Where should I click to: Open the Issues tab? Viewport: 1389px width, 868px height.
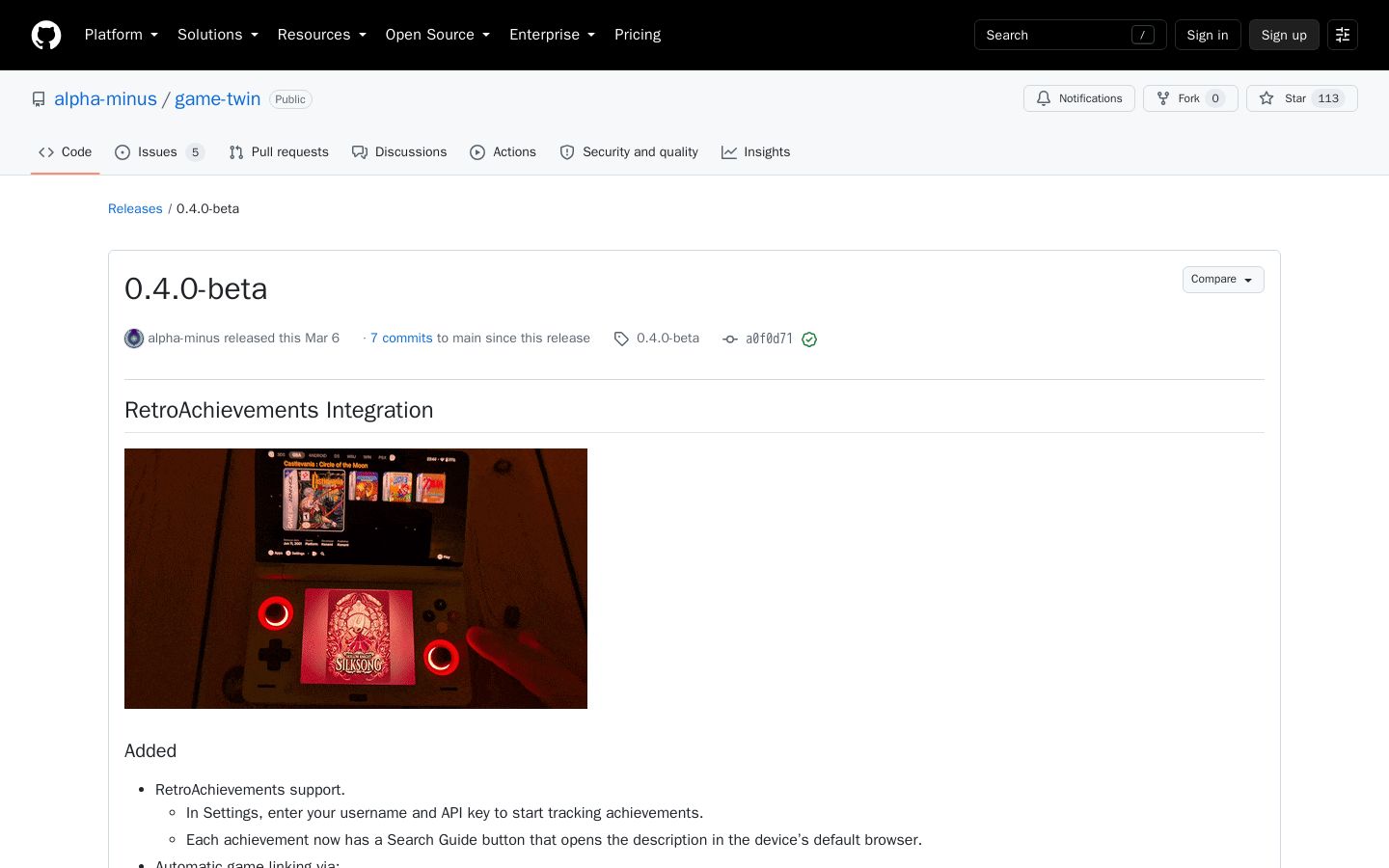(x=159, y=152)
